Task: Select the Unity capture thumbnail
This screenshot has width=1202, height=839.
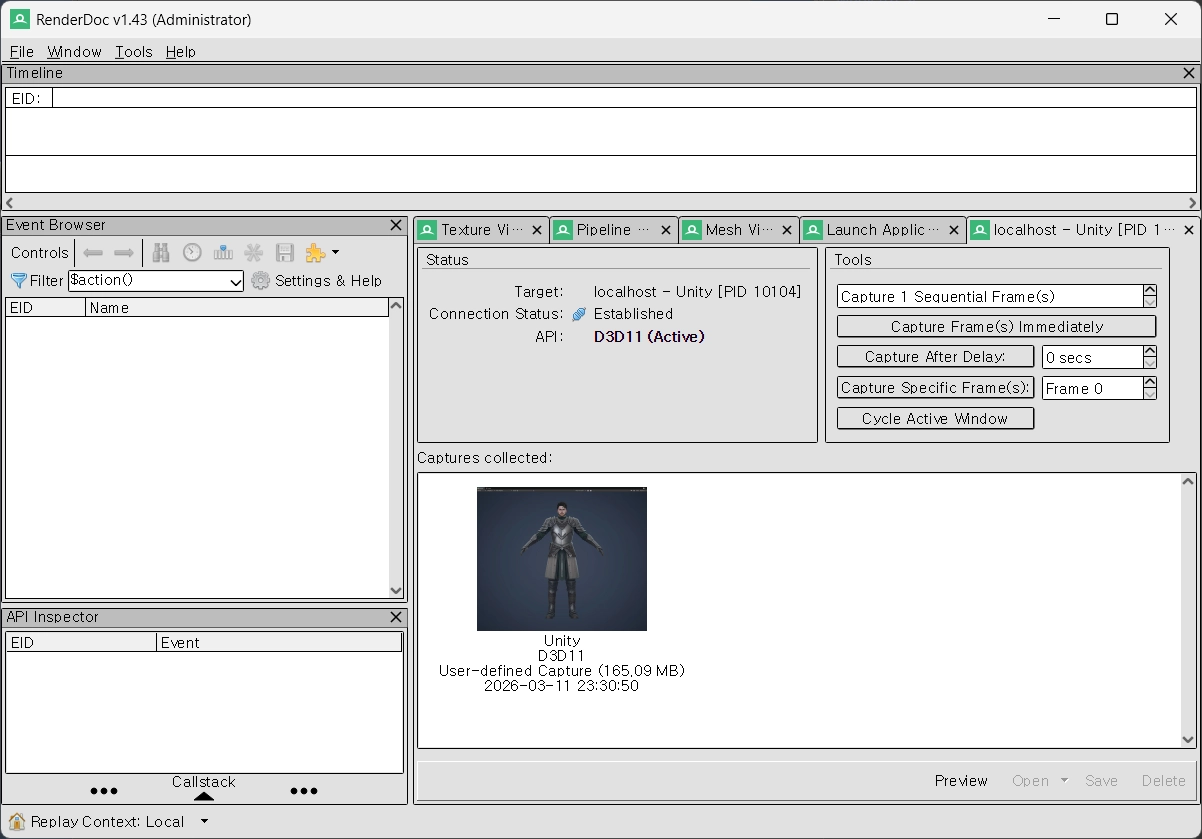Action: coord(562,559)
